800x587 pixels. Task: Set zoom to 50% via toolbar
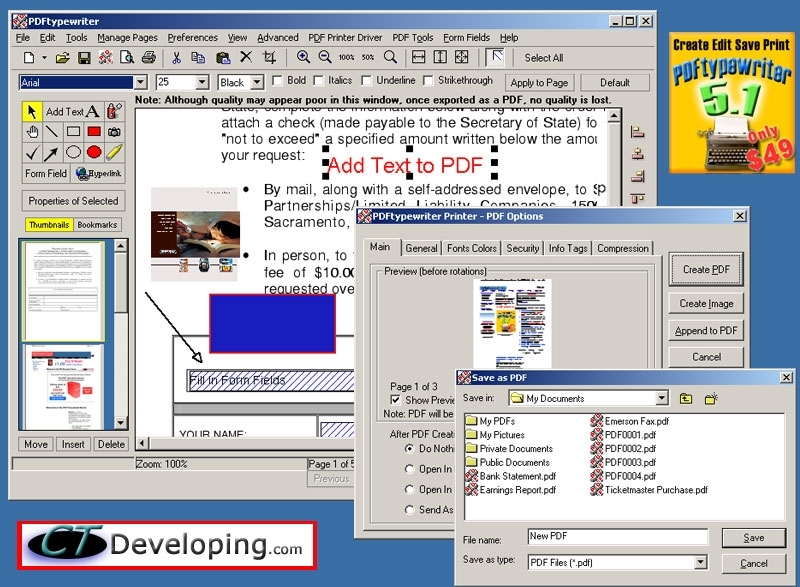tap(368, 58)
